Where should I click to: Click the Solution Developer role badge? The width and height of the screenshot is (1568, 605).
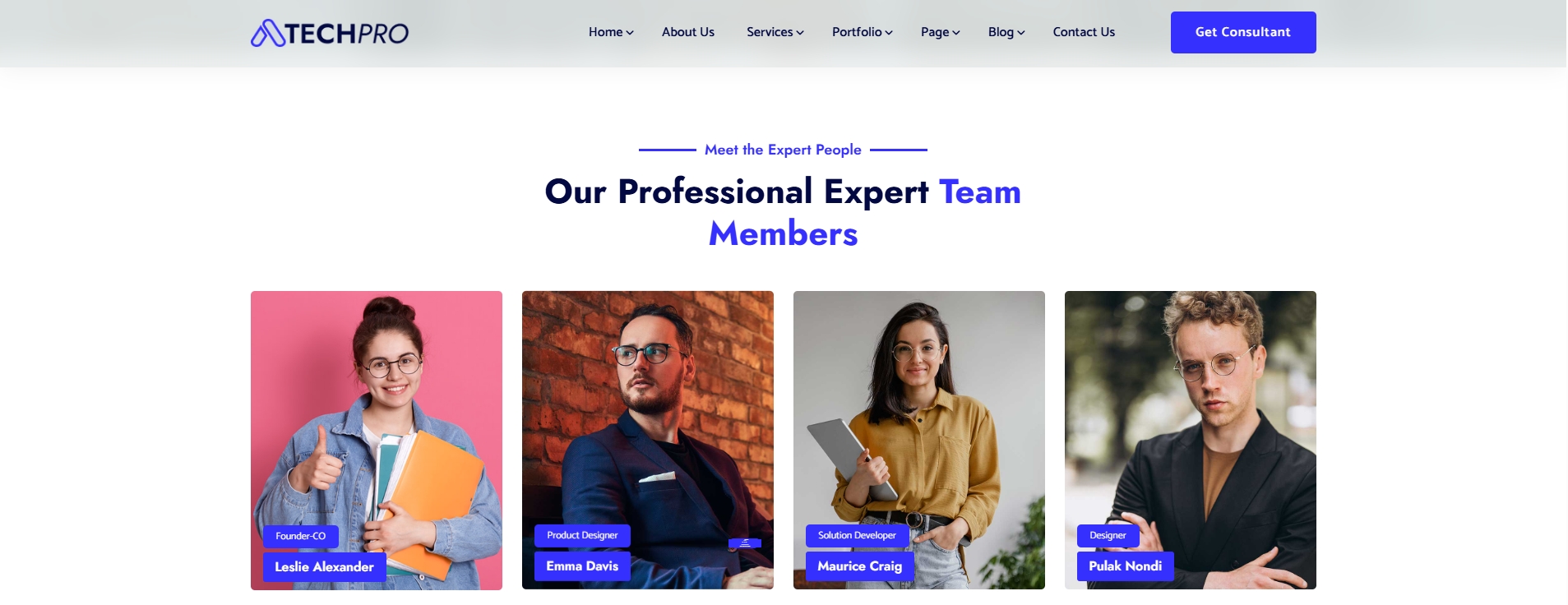pyautogui.click(x=857, y=535)
